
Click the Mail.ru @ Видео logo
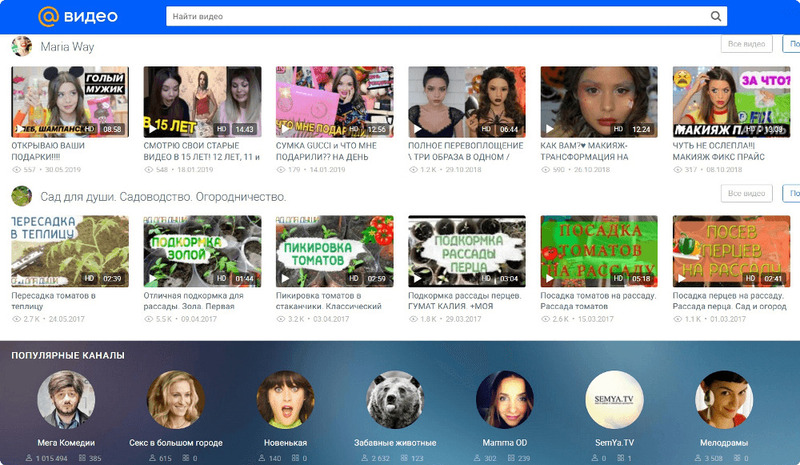point(78,16)
